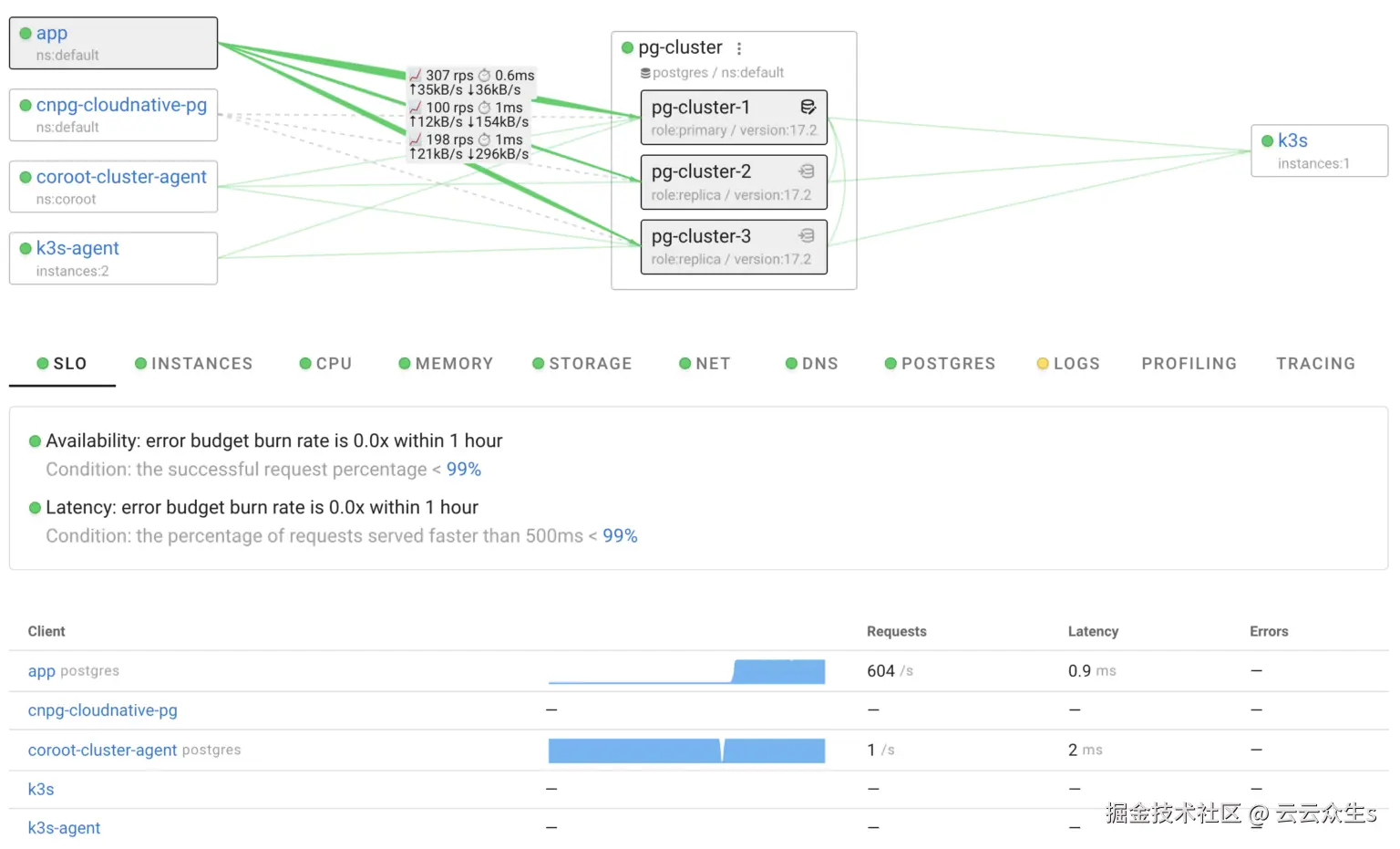The image size is (1400, 849).
Task: Switch to the CPU tab
Action: pyautogui.click(x=325, y=364)
